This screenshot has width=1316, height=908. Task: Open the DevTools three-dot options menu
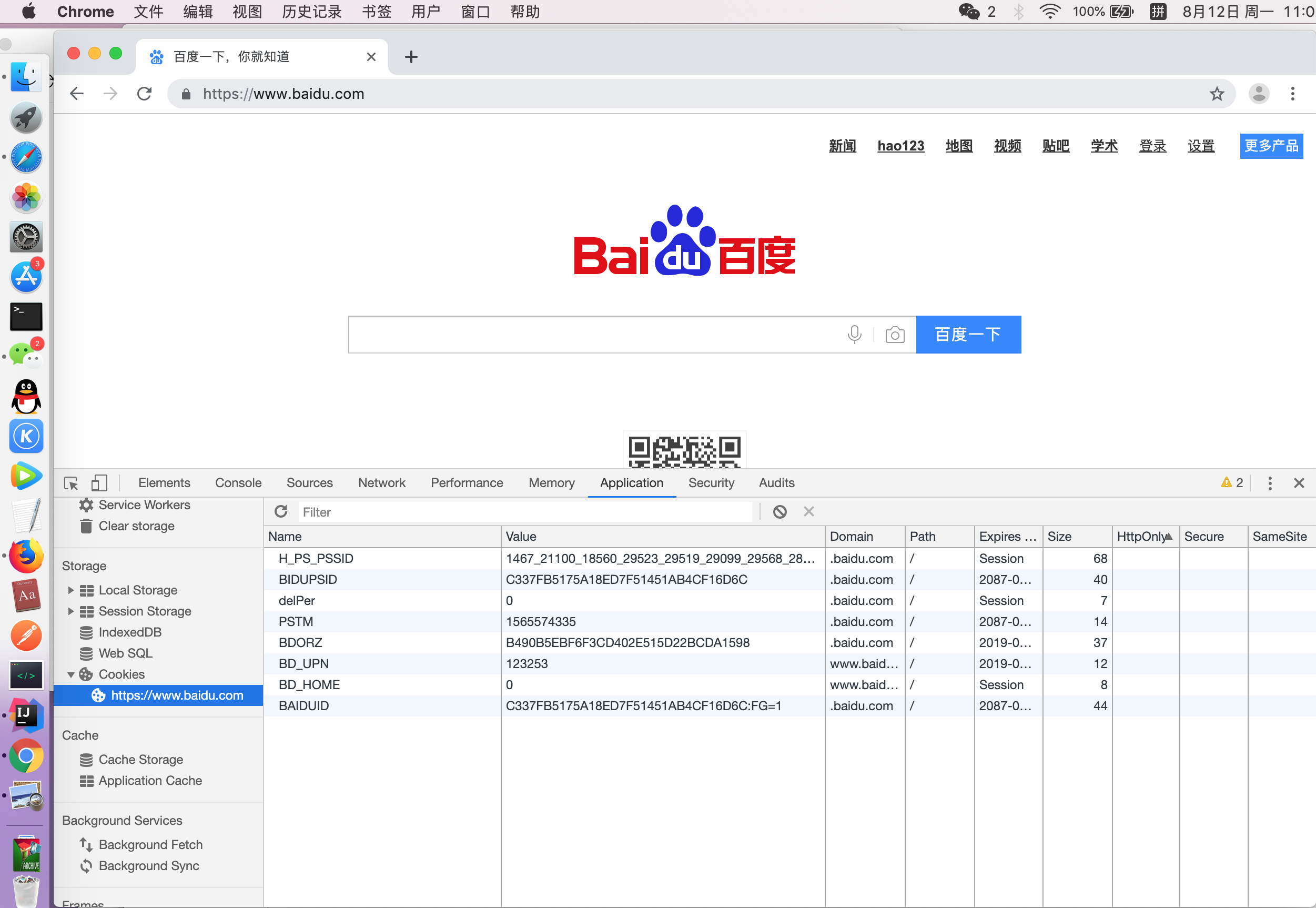click(x=1270, y=483)
